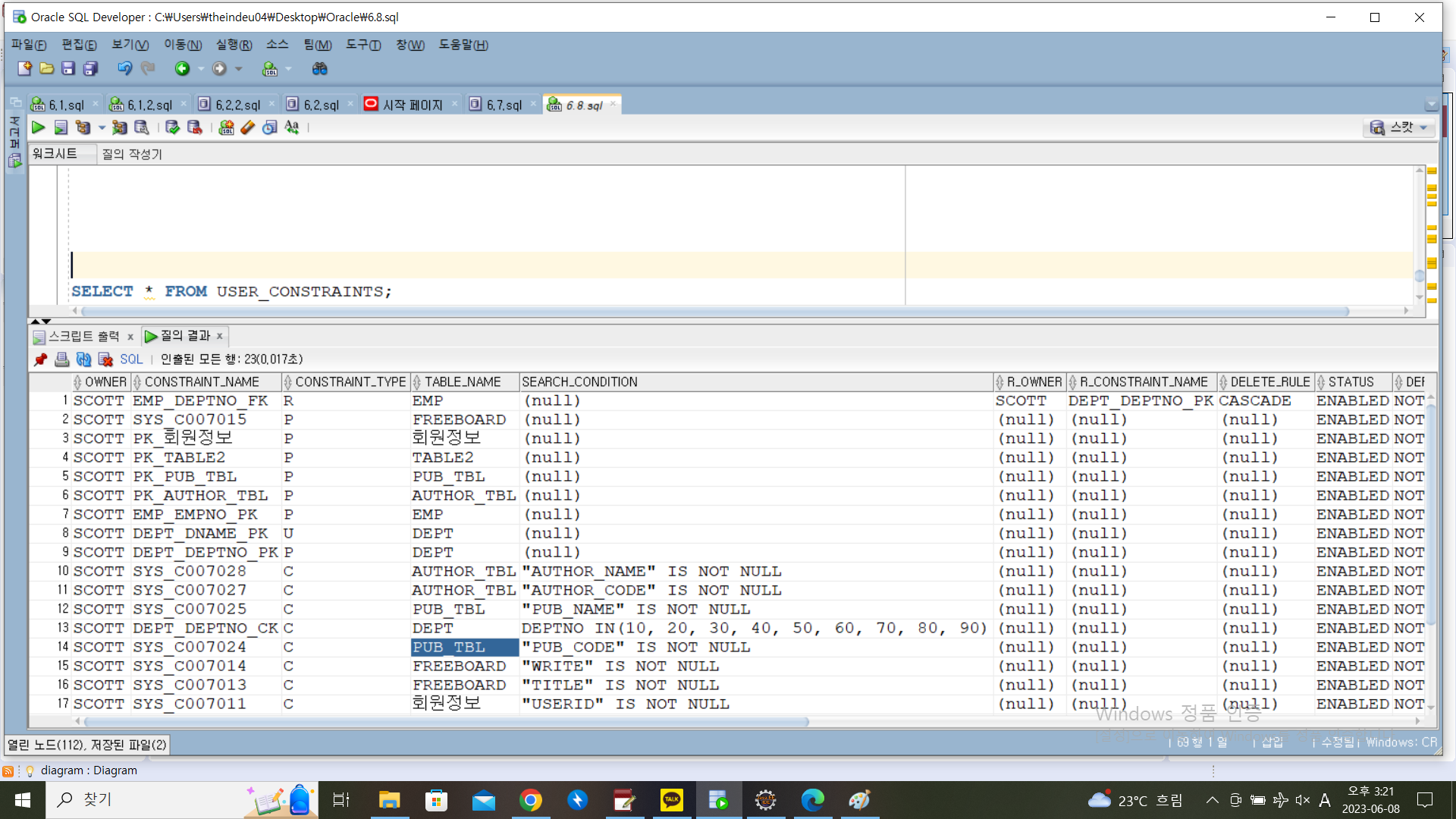This screenshot has width=1456, height=819.
Task: Open a SQL worksheet from the main toolbar
Action: point(270,69)
